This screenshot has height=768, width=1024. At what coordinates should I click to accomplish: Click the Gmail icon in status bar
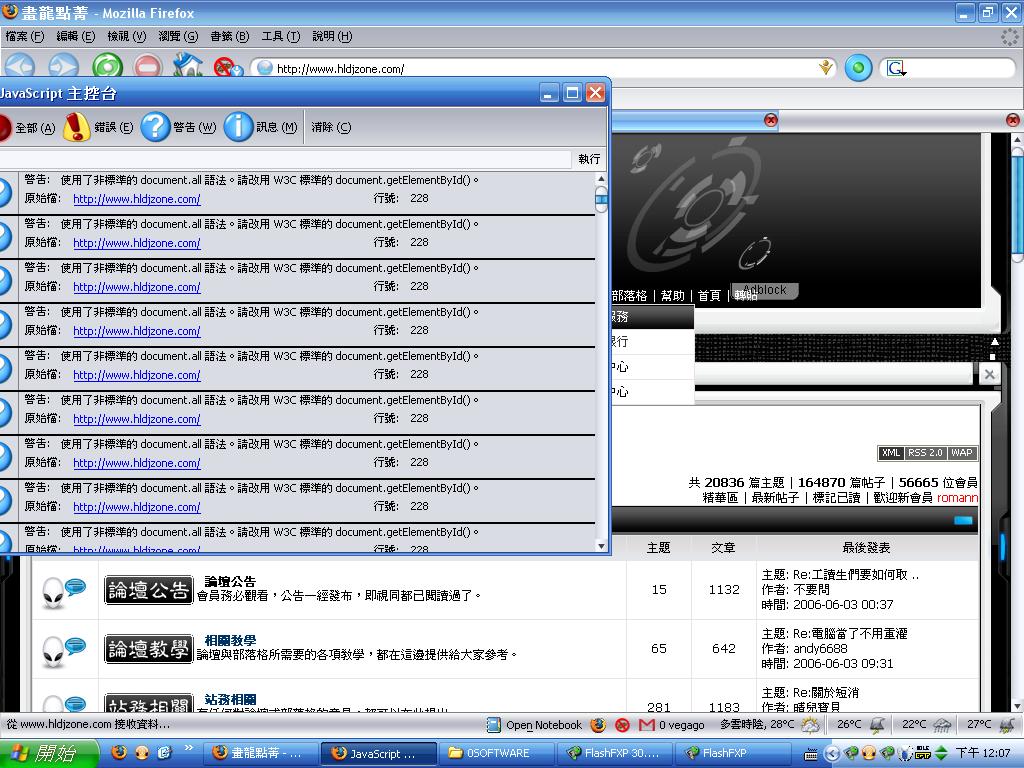click(646, 725)
